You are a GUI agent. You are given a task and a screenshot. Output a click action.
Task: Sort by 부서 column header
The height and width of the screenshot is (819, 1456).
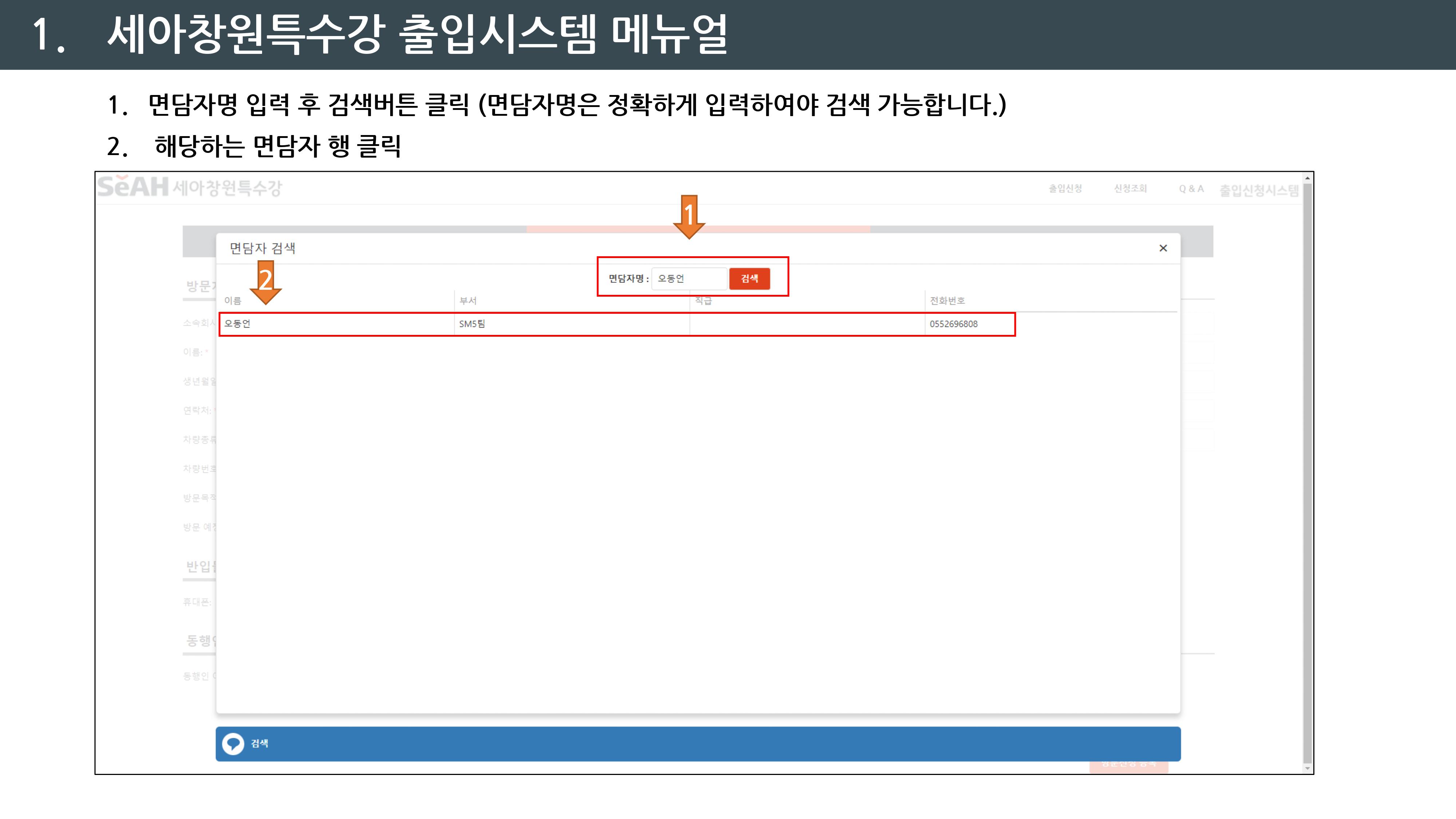click(468, 301)
